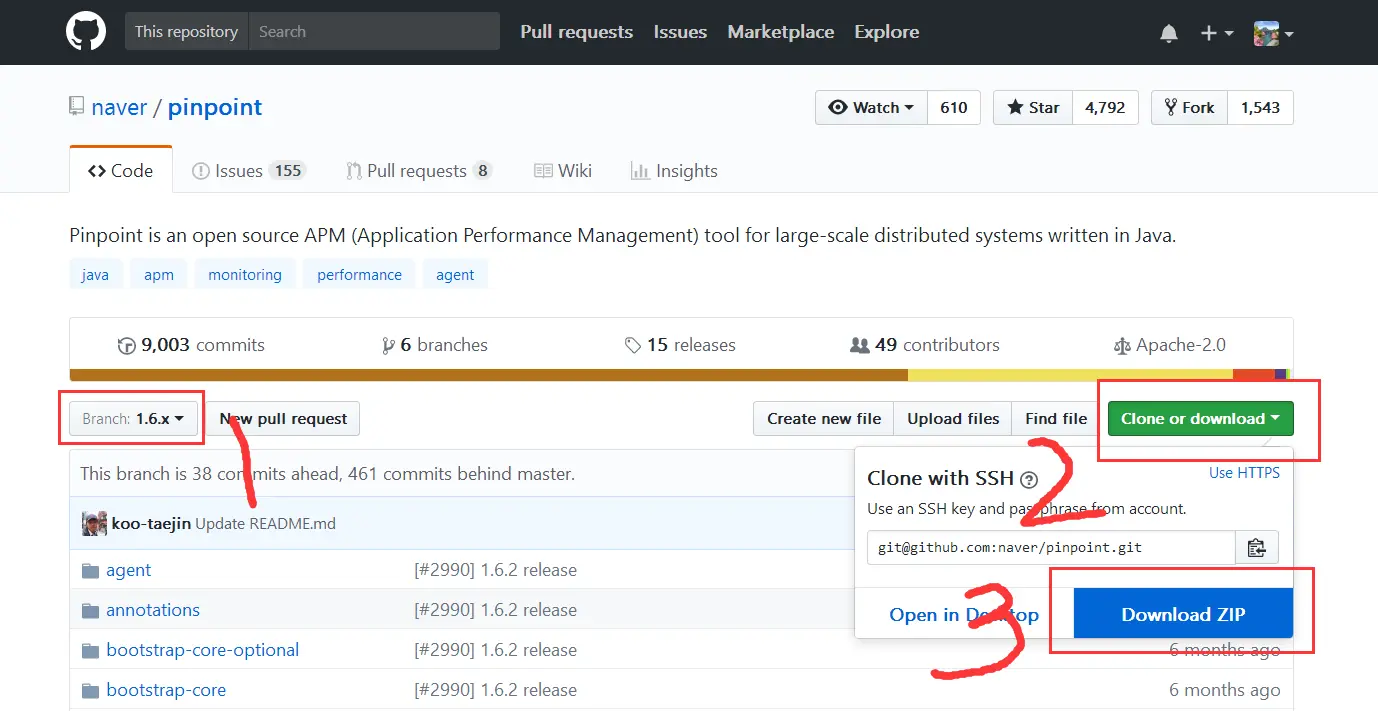Open agent row 1.6.2 release commit
The width and height of the screenshot is (1378, 711).
[496, 570]
